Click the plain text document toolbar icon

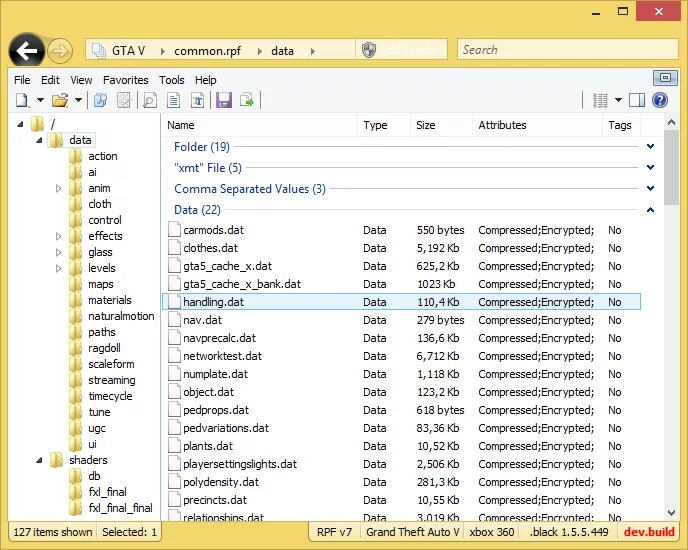[x=174, y=101]
